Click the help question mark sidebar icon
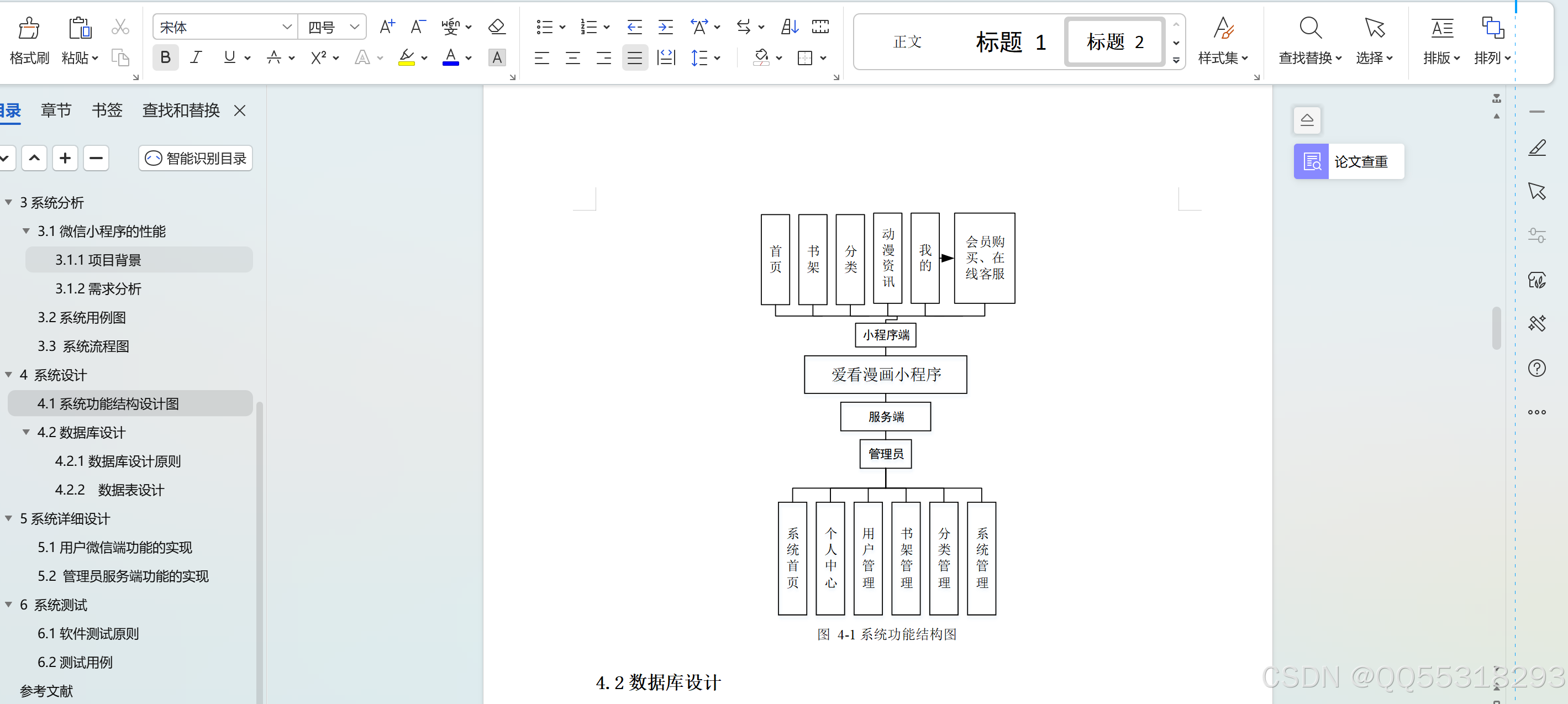Viewport: 1568px width, 704px height. (1537, 368)
